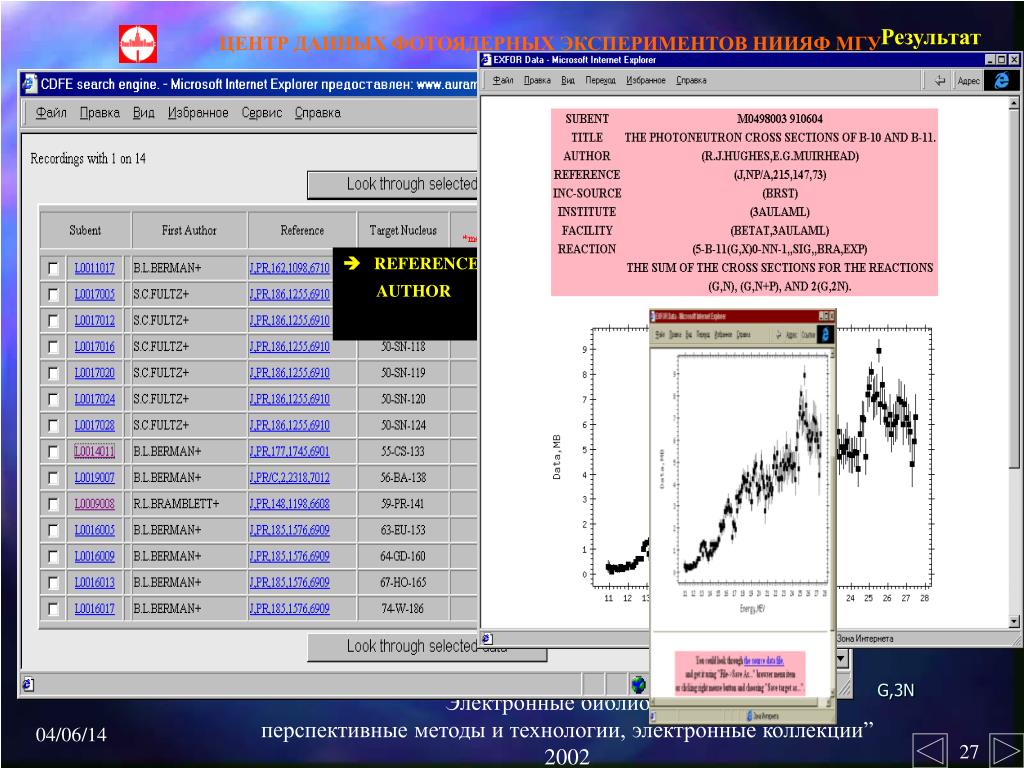Image resolution: width=1024 pixels, height=768 pixels.
Task: Open Правка menu in CDFE search engine window
Action: click(100, 112)
